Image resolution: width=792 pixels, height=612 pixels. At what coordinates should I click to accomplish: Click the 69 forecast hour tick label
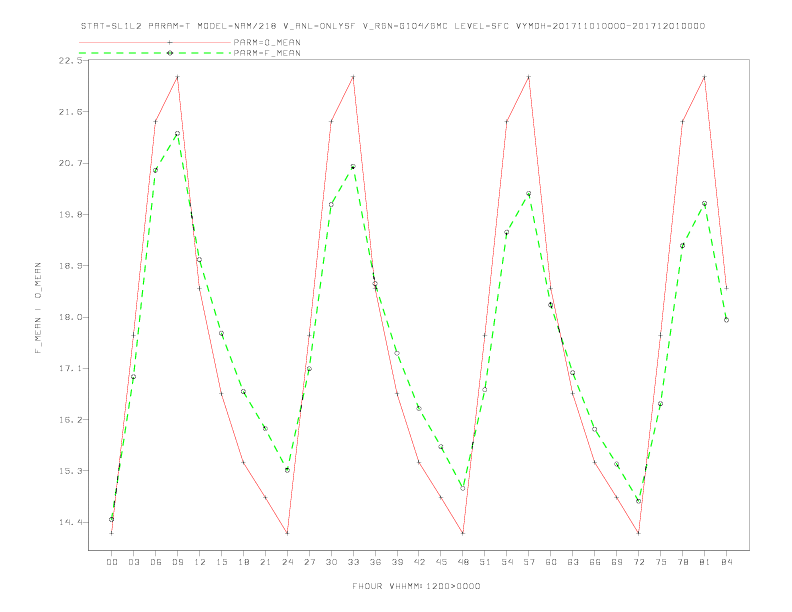pos(617,562)
